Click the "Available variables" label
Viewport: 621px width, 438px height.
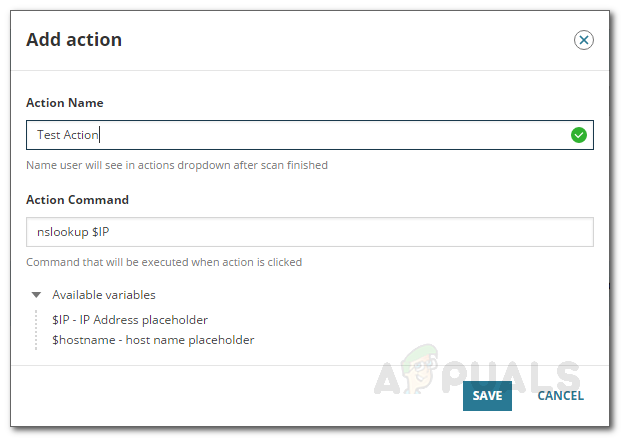103,295
